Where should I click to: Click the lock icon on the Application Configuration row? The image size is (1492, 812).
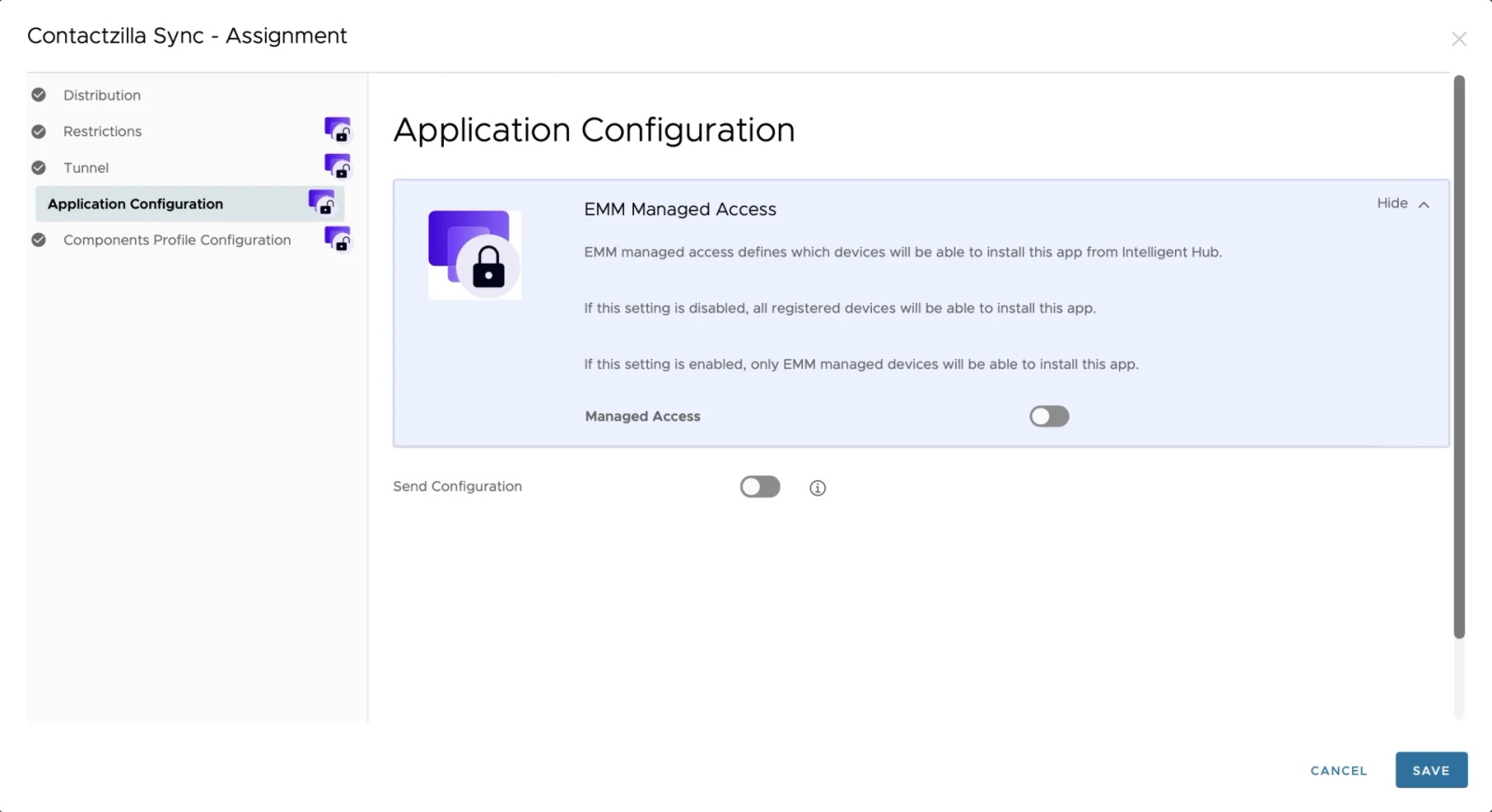pos(322,202)
